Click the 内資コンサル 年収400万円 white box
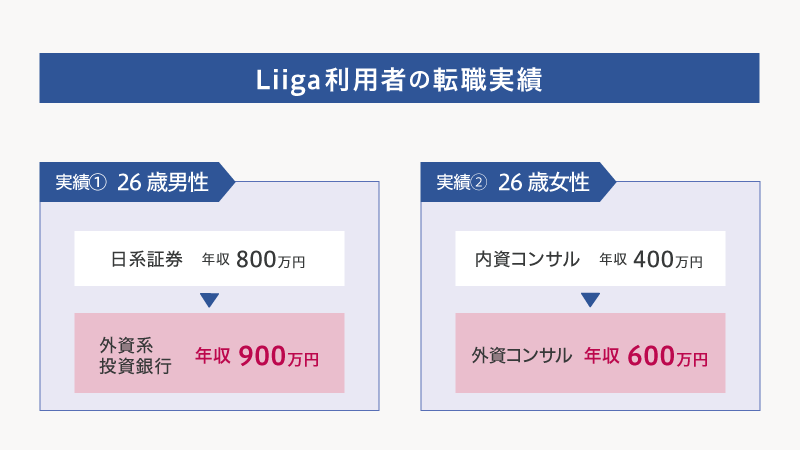 click(590, 259)
